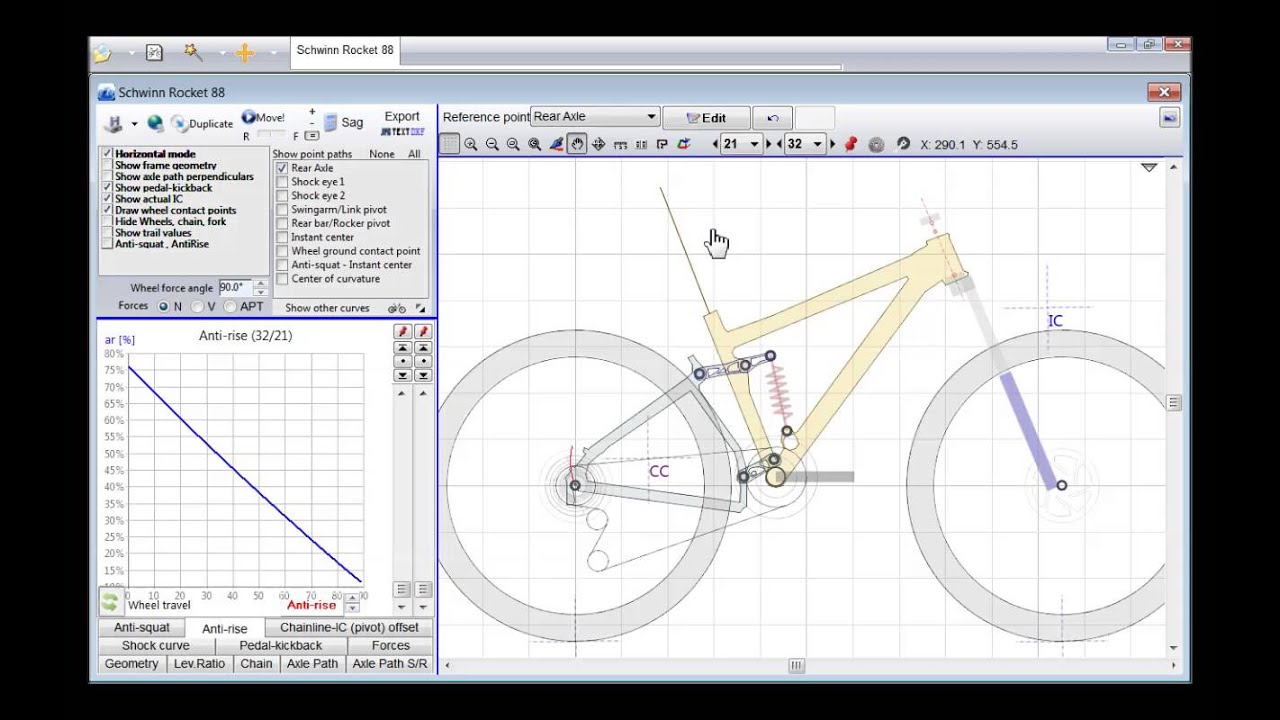Click the drawing's vertical scrollbar handle
The width and height of the screenshot is (1280, 720).
[1173, 403]
